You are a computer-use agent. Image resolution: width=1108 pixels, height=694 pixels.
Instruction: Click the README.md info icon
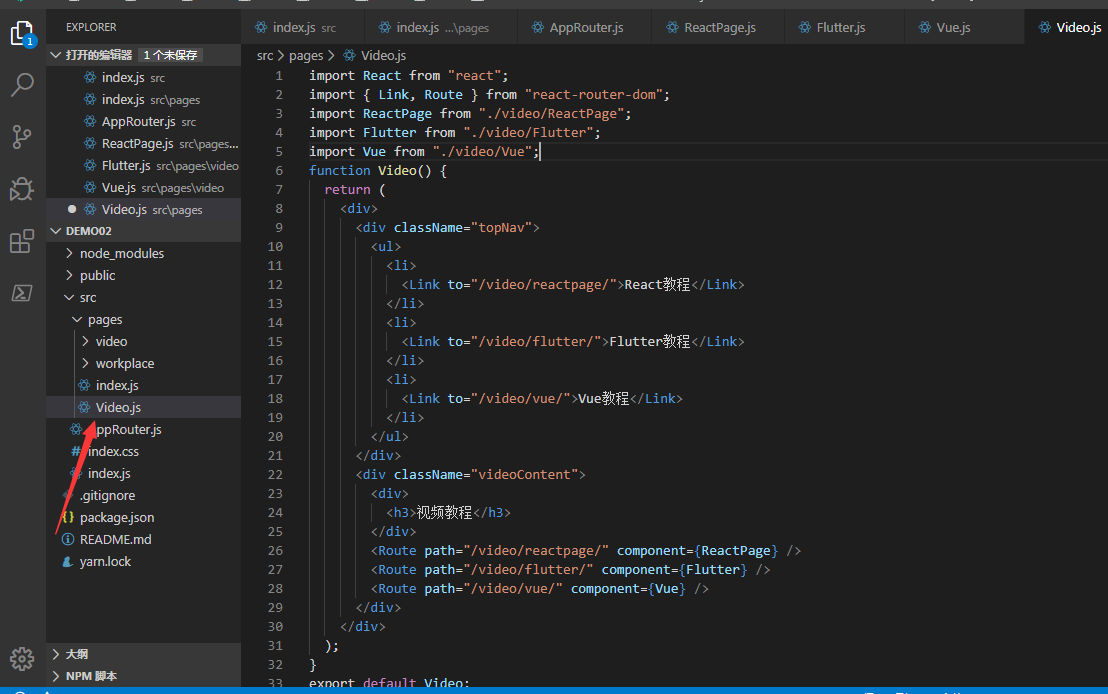coord(68,540)
